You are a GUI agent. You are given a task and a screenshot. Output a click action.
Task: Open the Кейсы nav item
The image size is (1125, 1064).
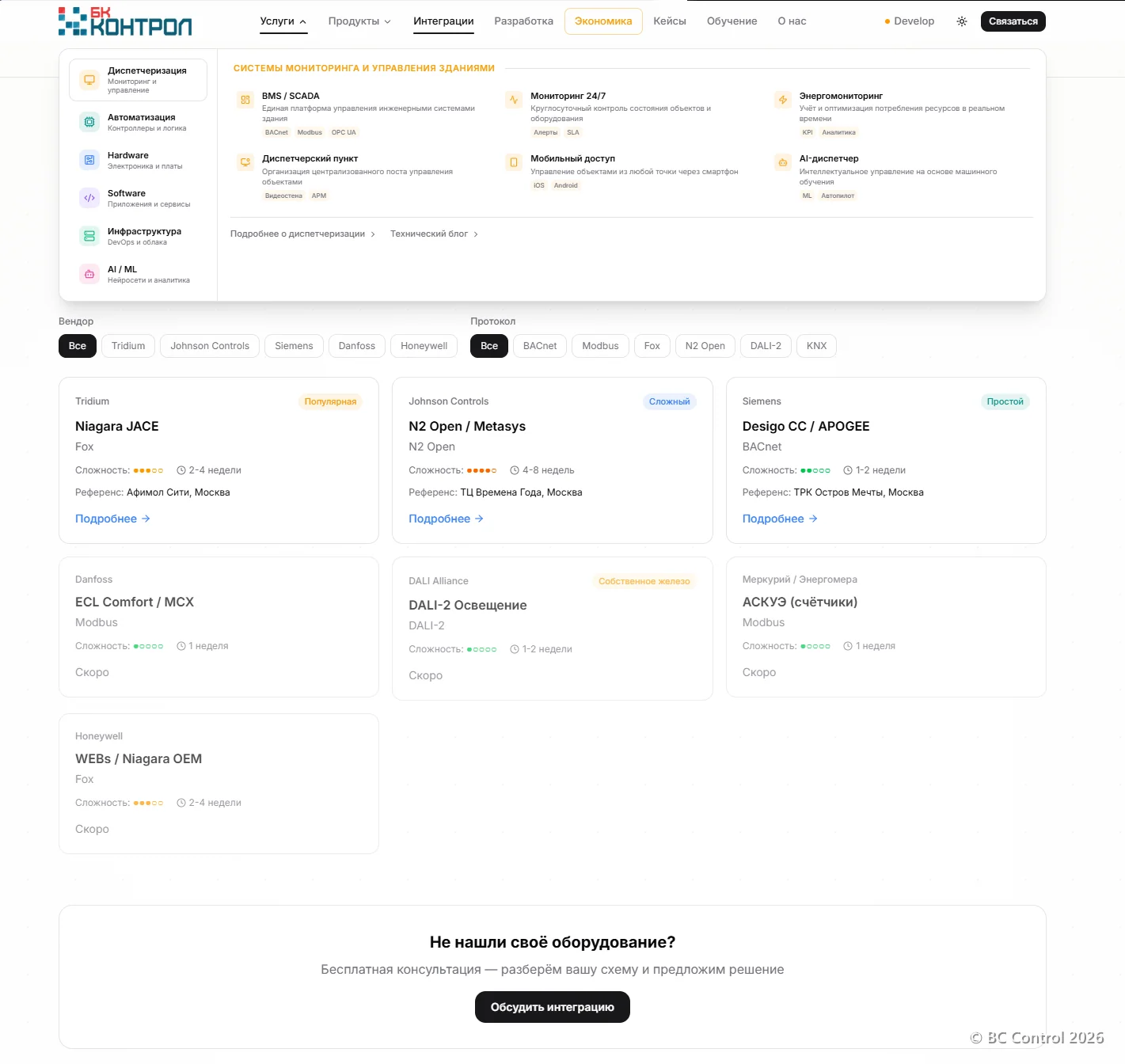[x=670, y=21]
